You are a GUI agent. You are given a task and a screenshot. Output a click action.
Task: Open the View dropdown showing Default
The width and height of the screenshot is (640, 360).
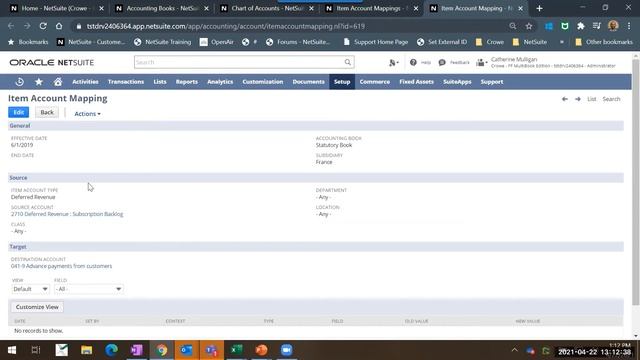pyautogui.click(x=30, y=289)
